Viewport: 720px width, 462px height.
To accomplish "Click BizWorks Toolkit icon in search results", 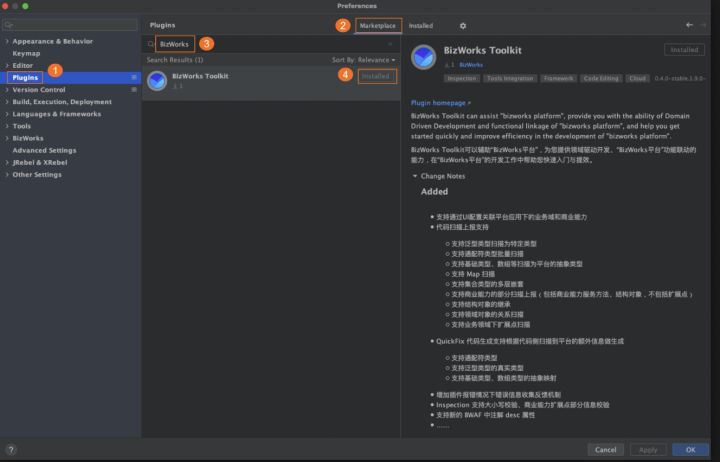I will coord(157,81).
